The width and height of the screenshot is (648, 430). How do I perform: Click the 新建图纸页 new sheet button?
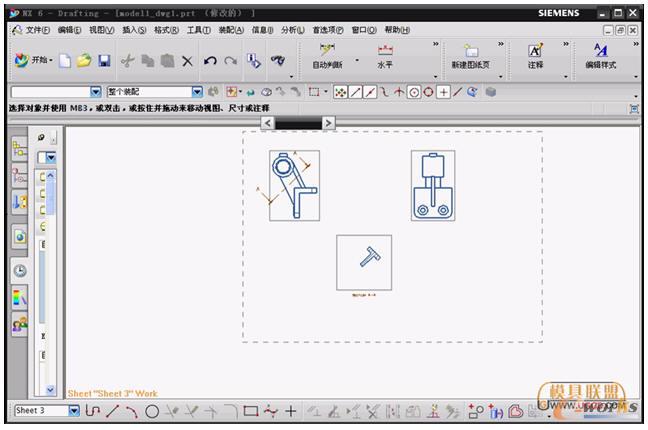(470, 56)
